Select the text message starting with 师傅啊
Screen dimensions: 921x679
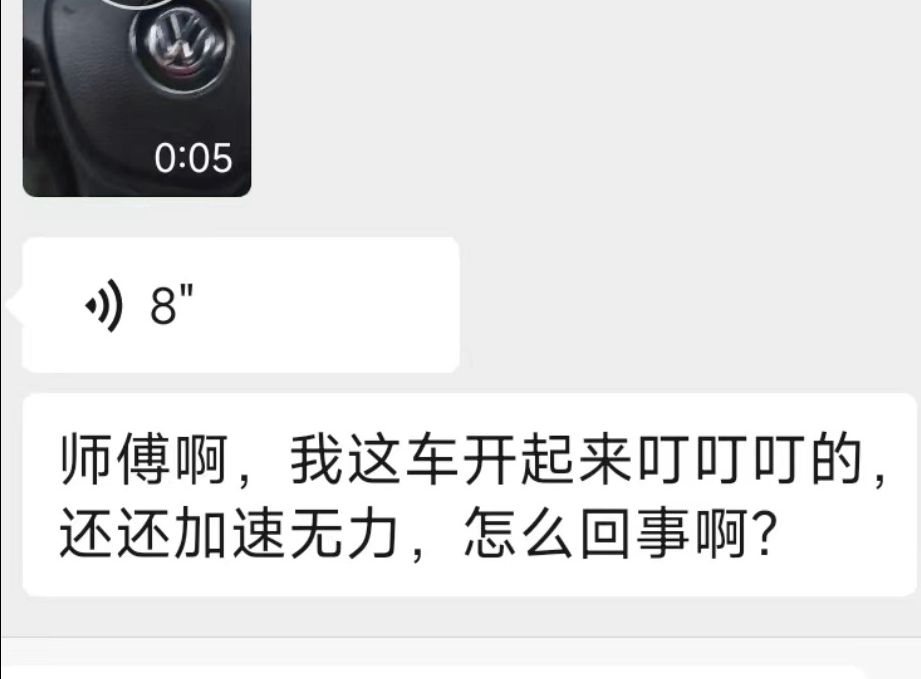[x=469, y=495]
